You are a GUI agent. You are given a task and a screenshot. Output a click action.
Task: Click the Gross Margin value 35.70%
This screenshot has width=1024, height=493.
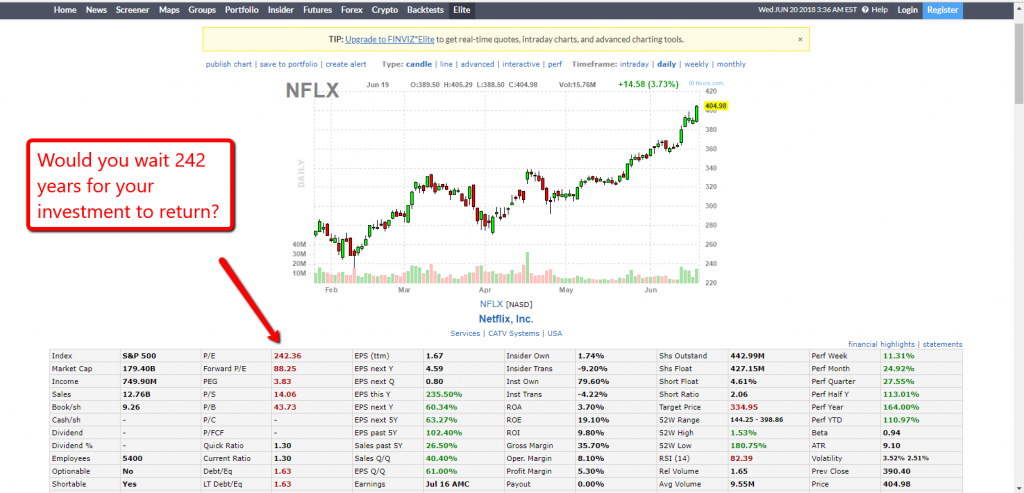[592, 445]
